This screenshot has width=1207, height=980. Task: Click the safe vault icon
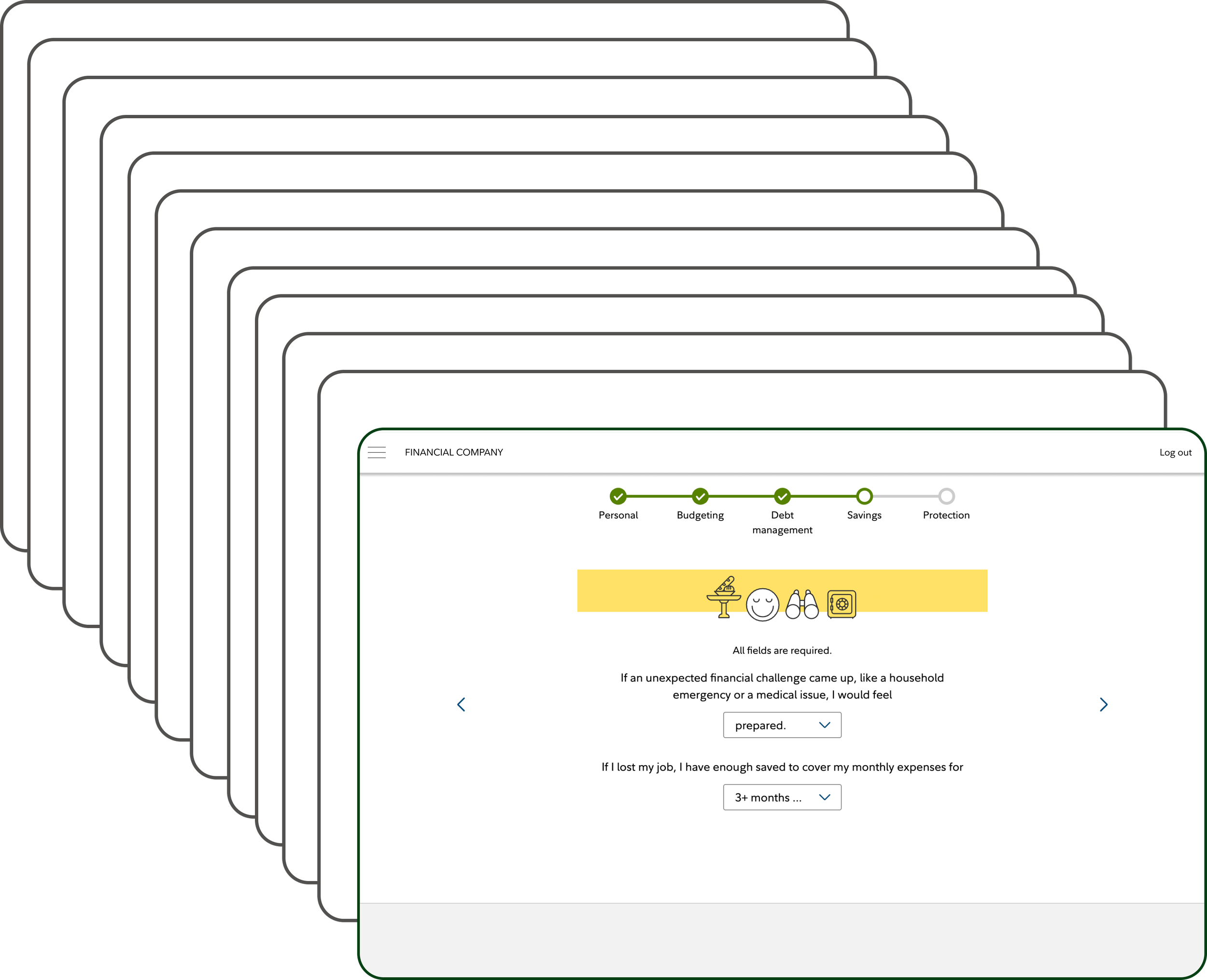click(841, 604)
